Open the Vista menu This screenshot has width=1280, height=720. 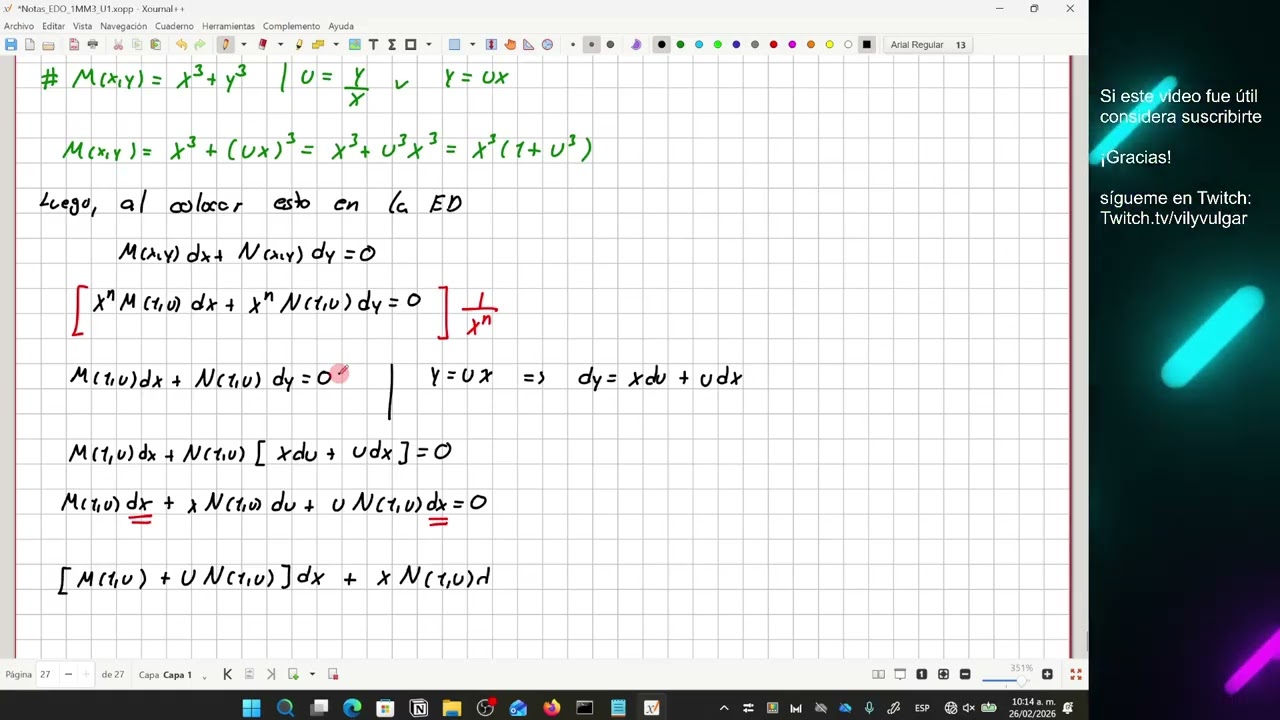(82, 26)
